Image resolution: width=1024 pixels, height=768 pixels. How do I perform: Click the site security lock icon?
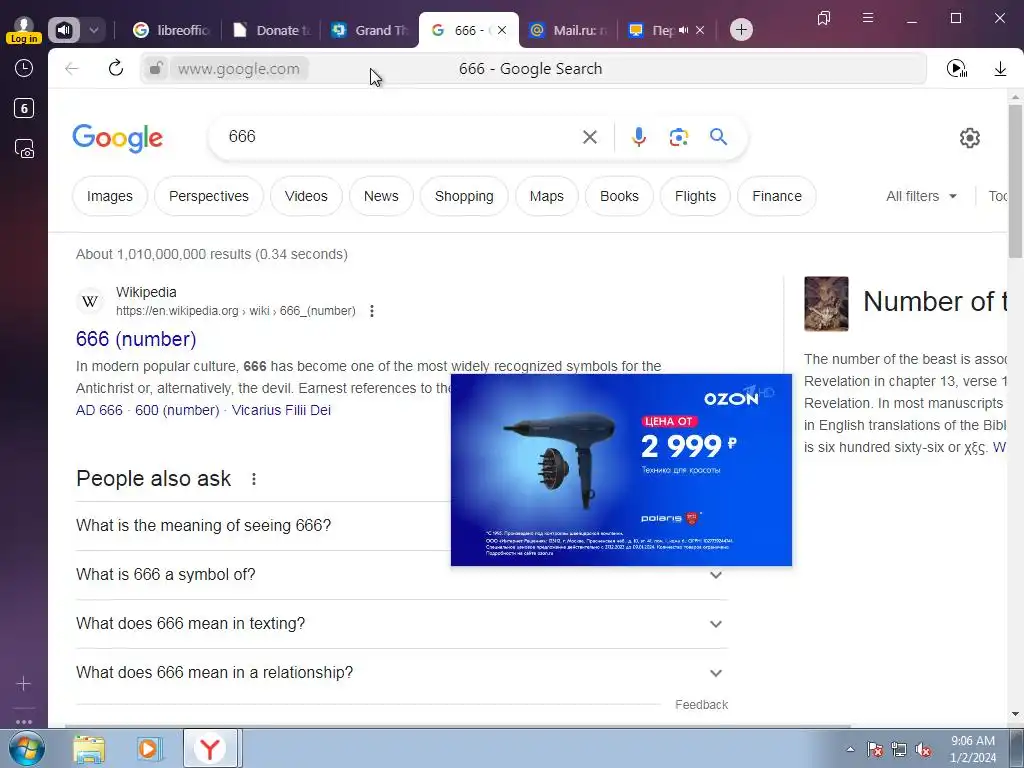pyautogui.click(x=155, y=68)
